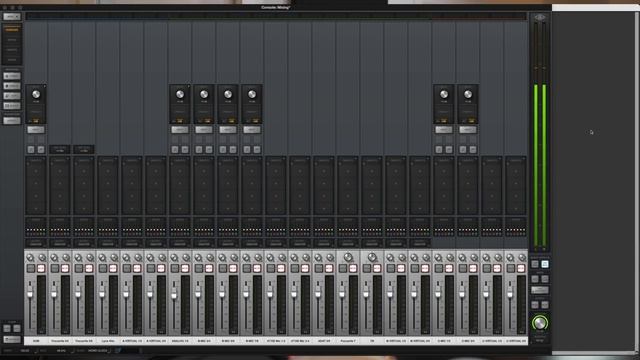640x360 pixels.
Task: Click the C MIC 3/4 channel name label
Action: [x=468, y=340]
